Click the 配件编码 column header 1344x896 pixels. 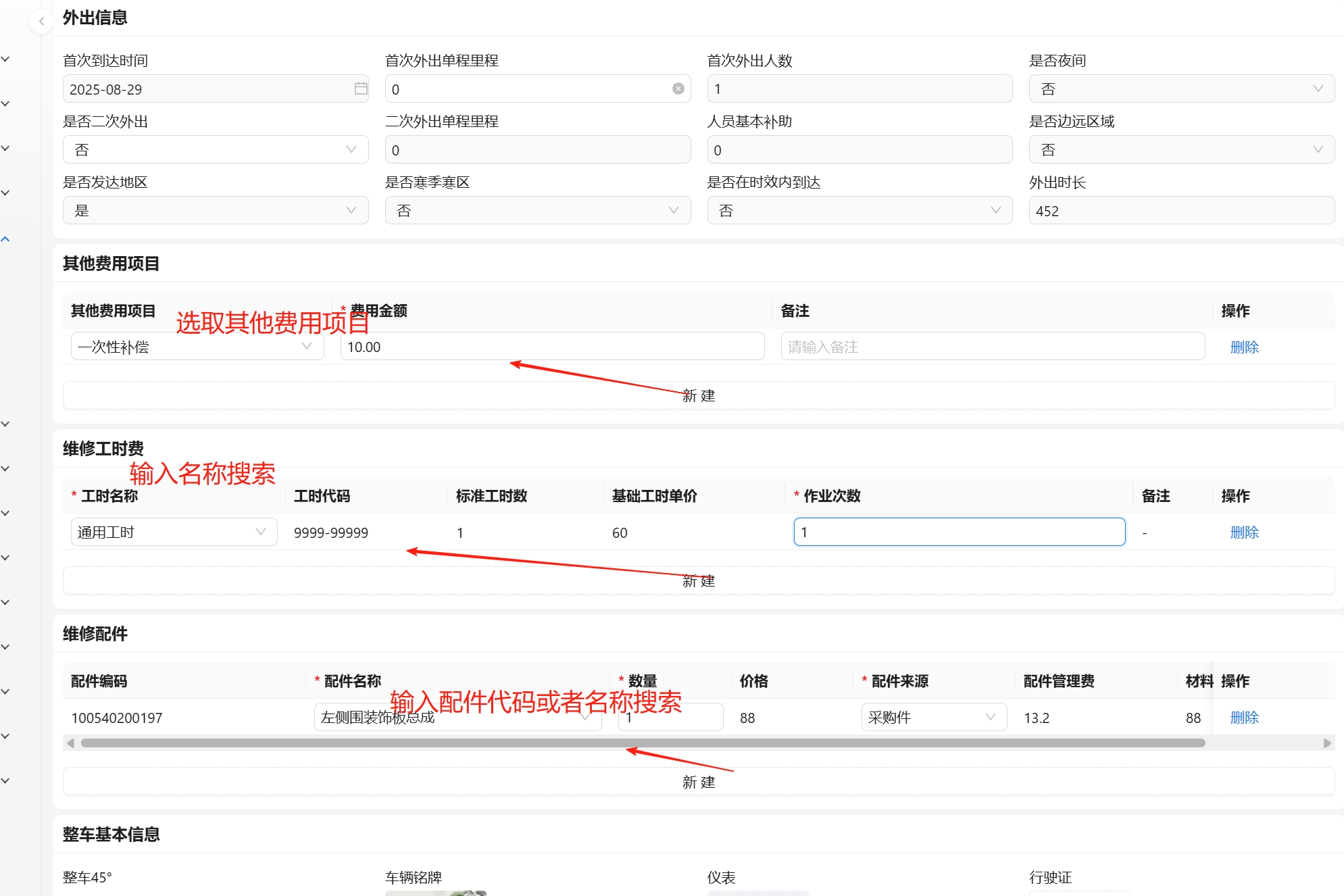click(99, 680)
